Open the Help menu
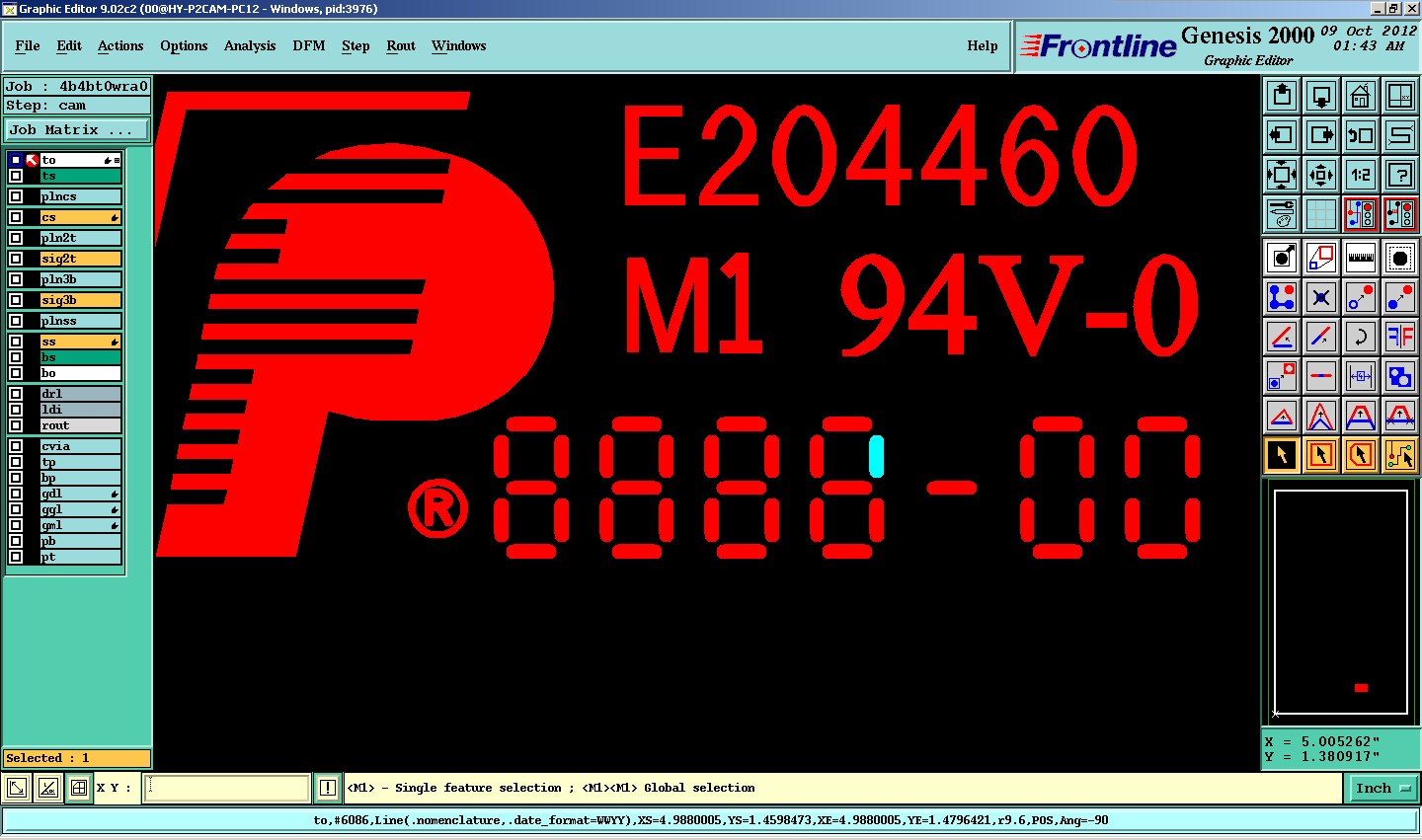 pyautogui.click(x=983, y=45)
